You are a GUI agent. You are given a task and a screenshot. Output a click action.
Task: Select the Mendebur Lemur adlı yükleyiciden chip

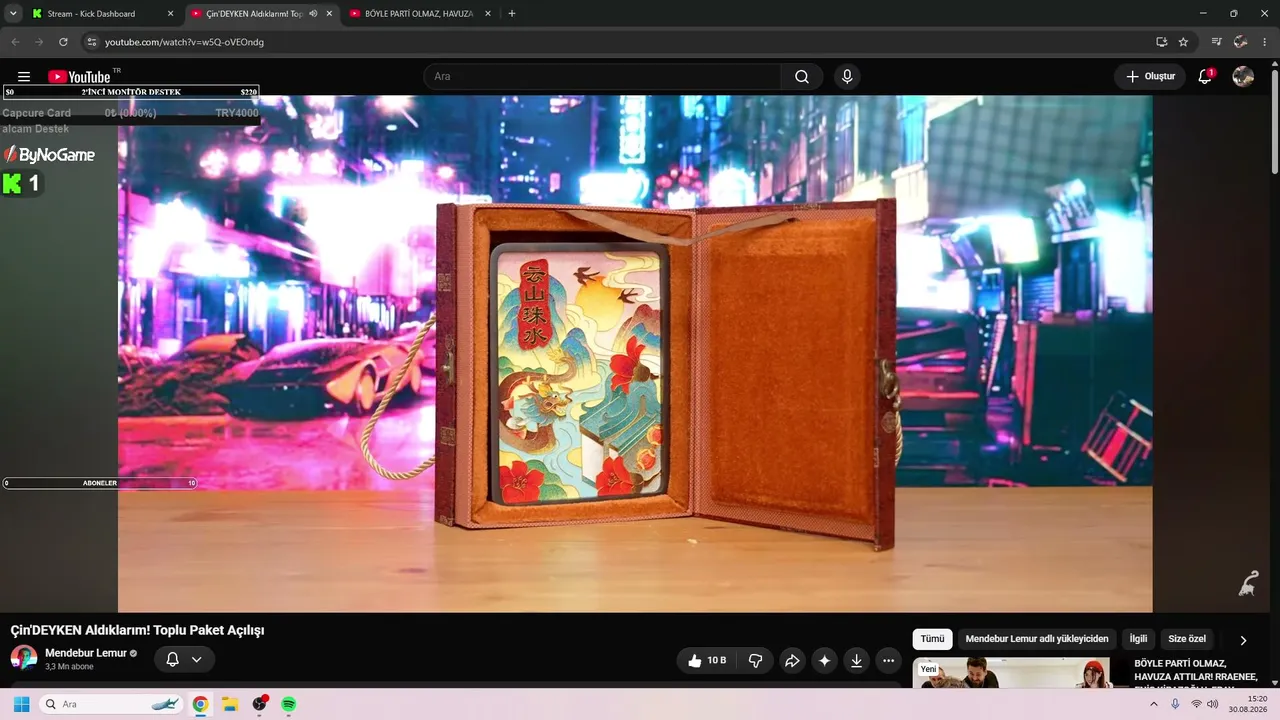pyautogui.click(x=1037, y=639)
